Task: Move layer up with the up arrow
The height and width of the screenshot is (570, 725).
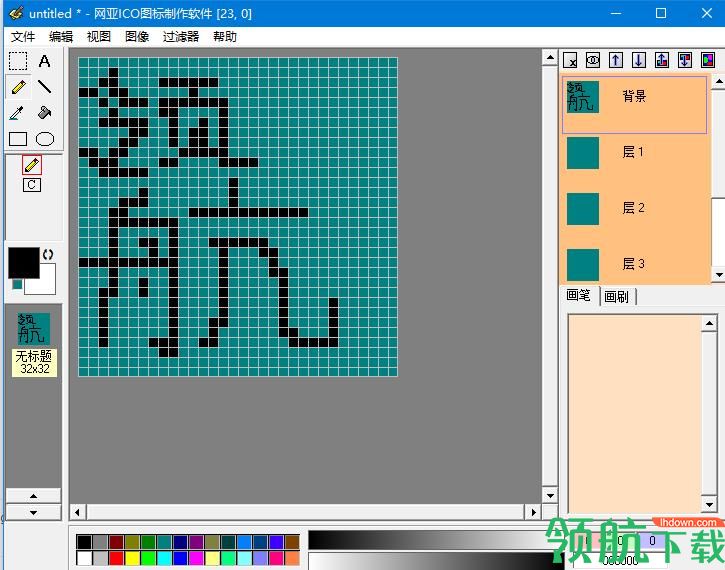Action: pyautogui.click(x=615, y=60)
